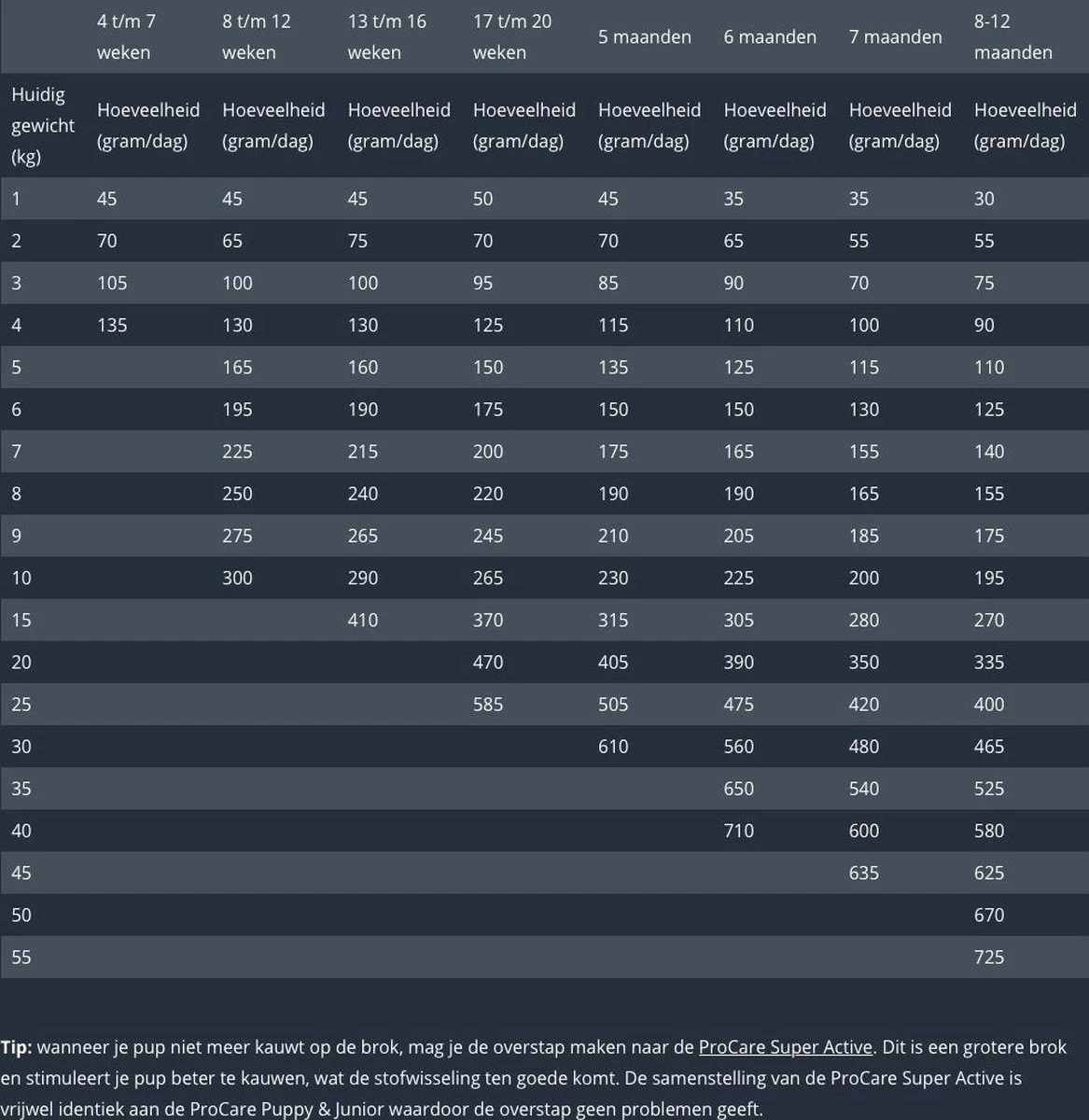This screenshot has height=1120, width=1089.
Task: Open the ProCare Super Active link
Action: click(785, 1046)
